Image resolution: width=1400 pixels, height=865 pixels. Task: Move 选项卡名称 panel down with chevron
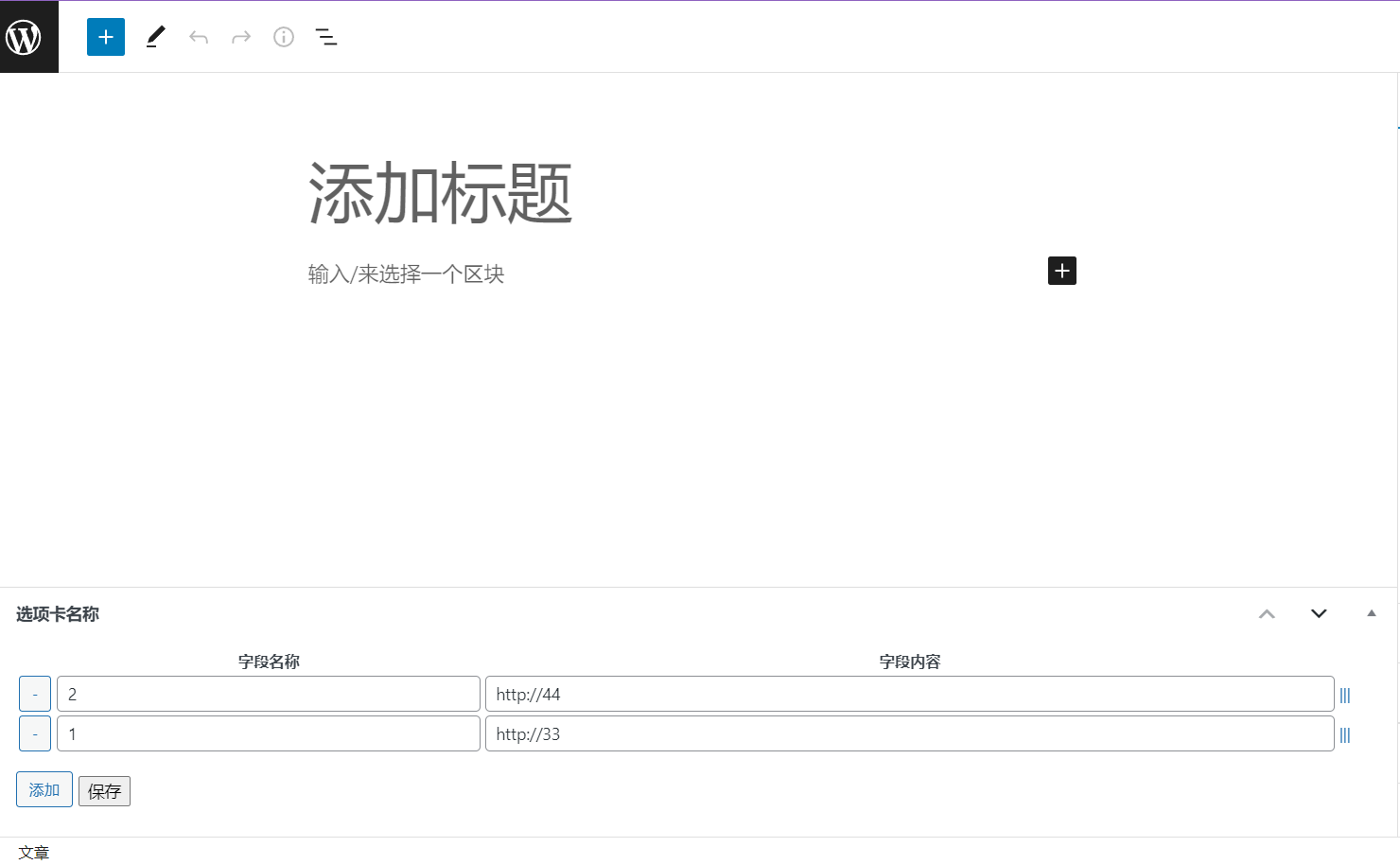[1319, 614]
